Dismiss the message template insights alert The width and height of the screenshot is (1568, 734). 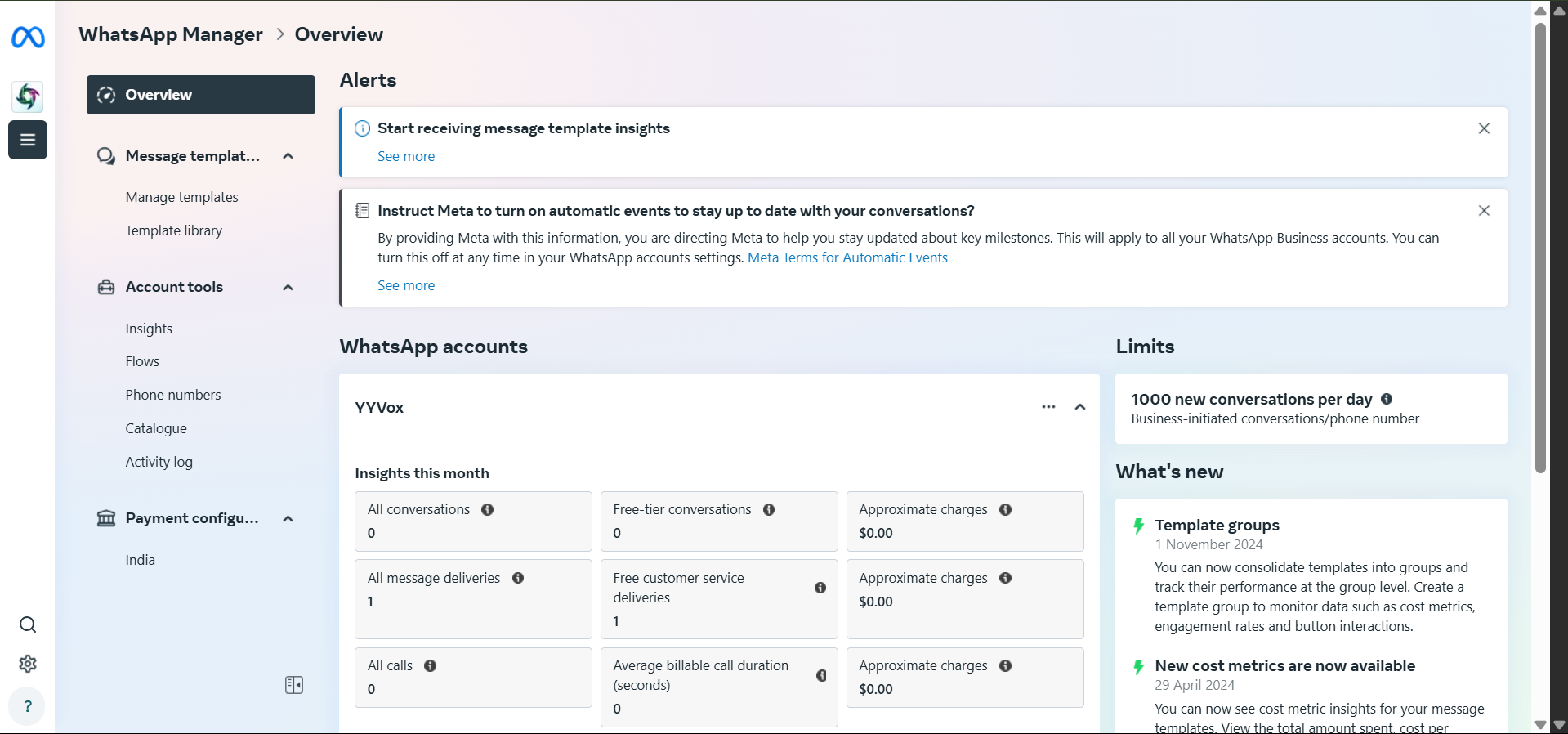click(x=1484, y=128)
